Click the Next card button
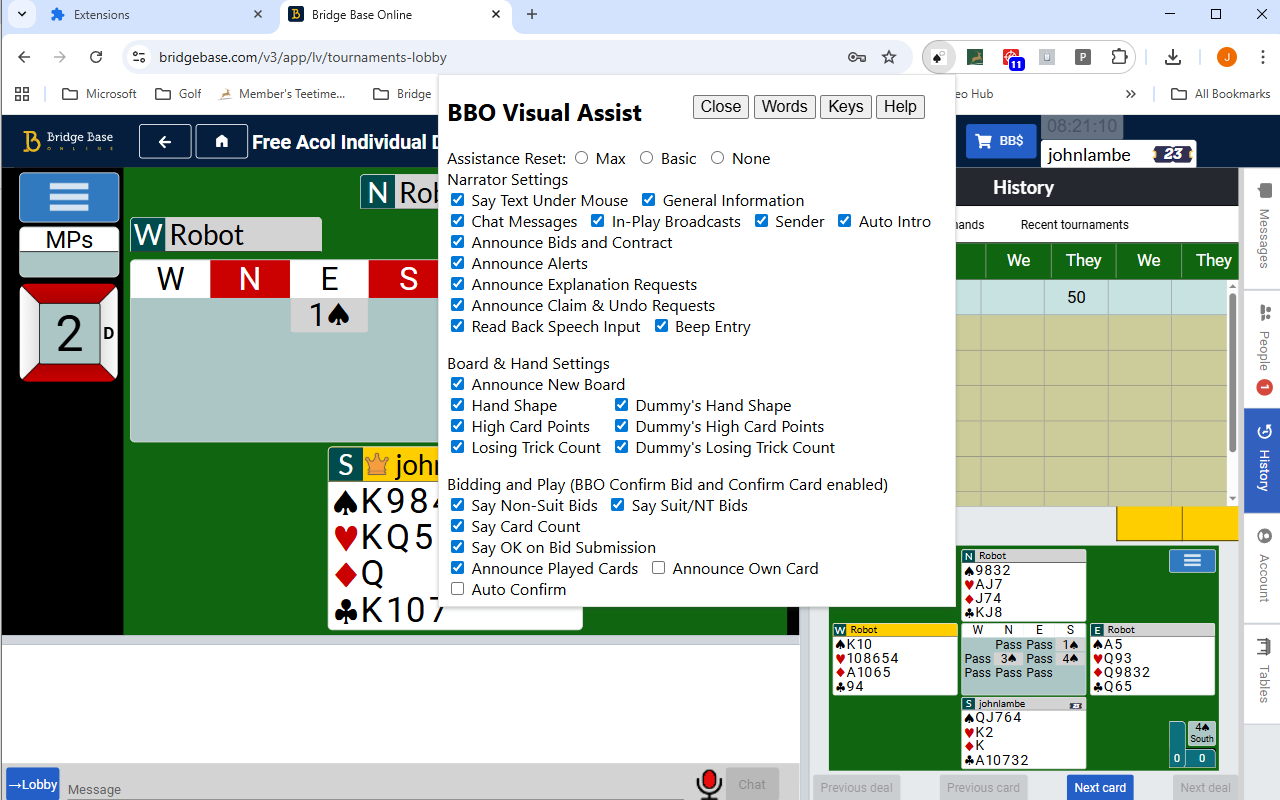This screenshot has width=1280, height=800. click(1100, 787)
